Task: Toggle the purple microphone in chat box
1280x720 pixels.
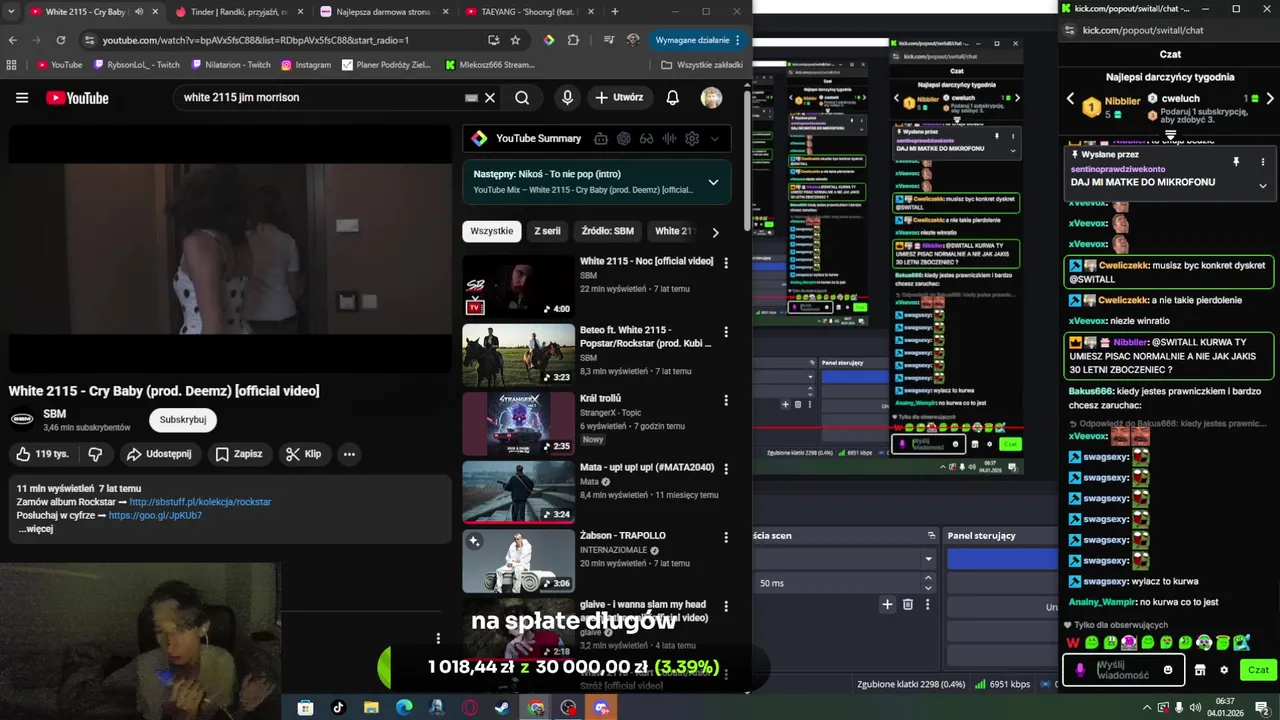Action: [1079, 670]
